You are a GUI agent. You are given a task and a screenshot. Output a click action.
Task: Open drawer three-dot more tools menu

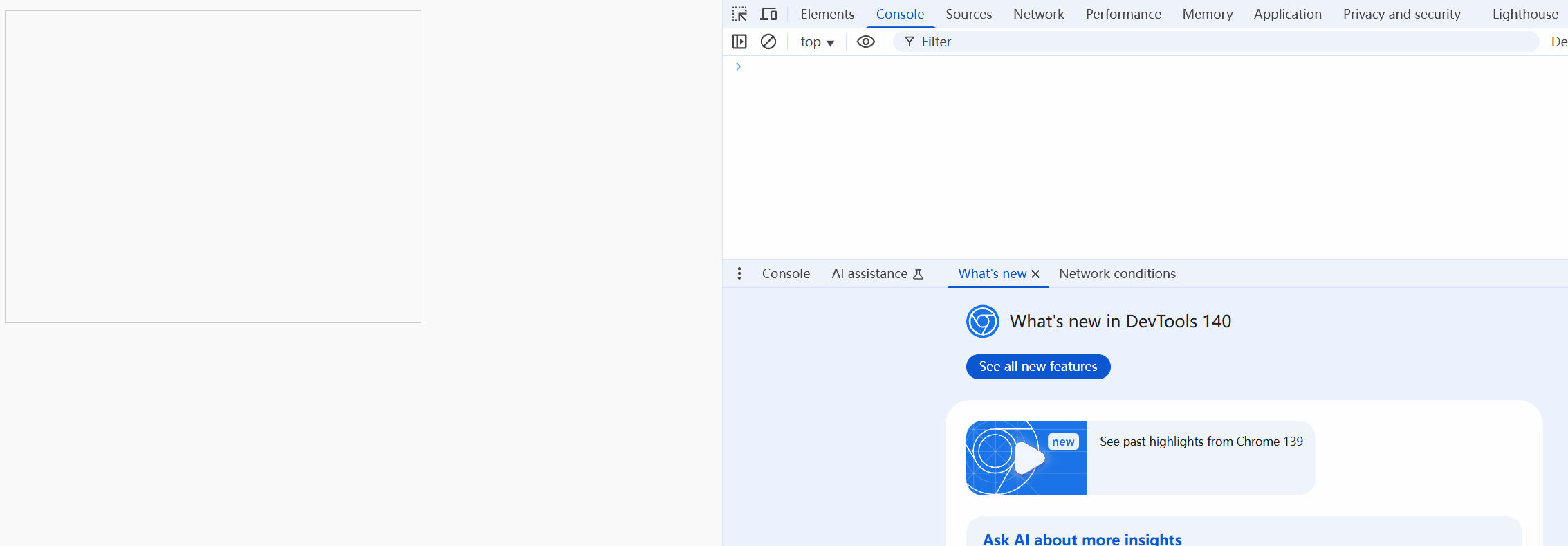pos(739,273)
